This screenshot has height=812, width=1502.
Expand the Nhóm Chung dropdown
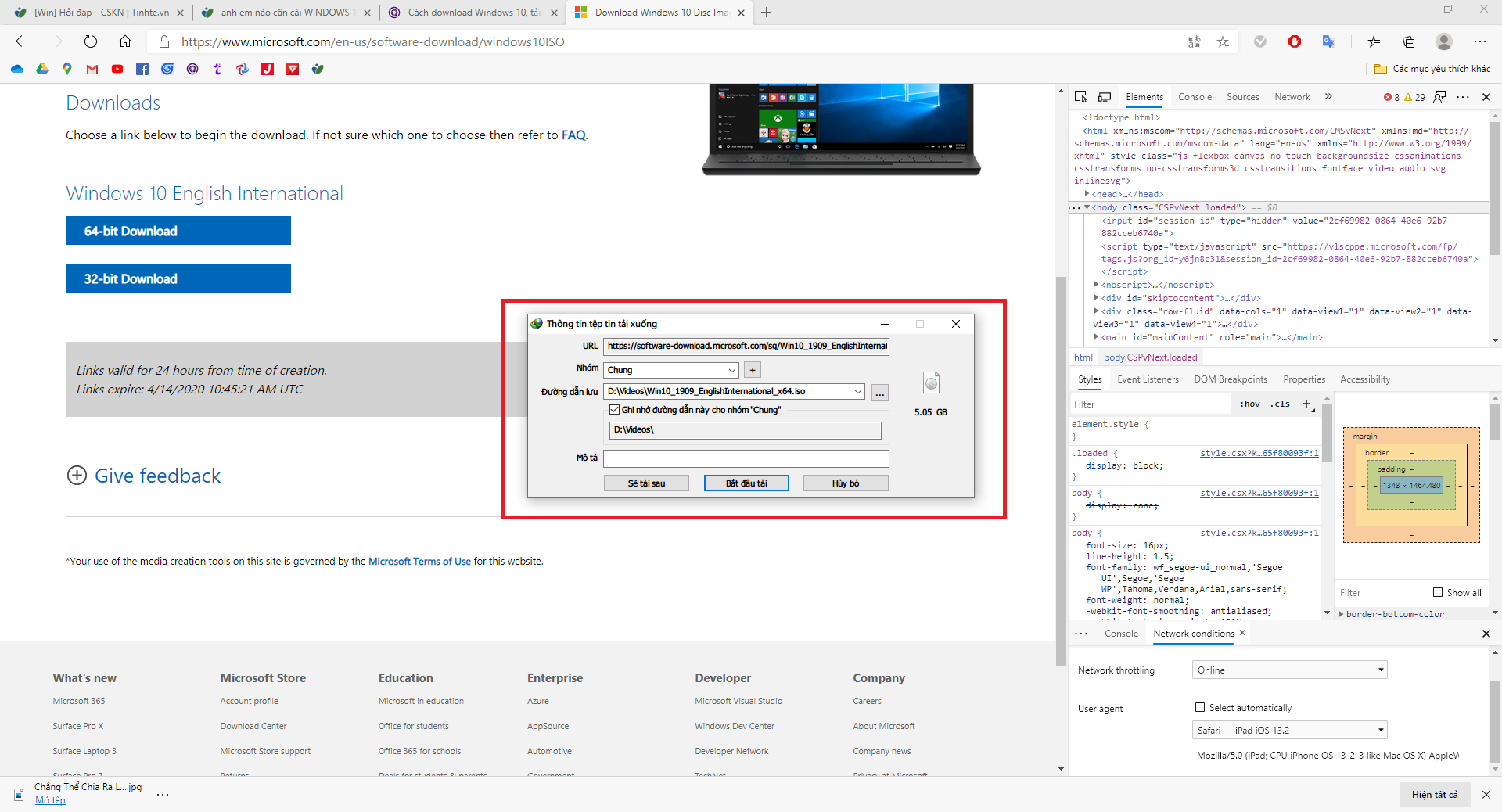[x=732, y=370]
